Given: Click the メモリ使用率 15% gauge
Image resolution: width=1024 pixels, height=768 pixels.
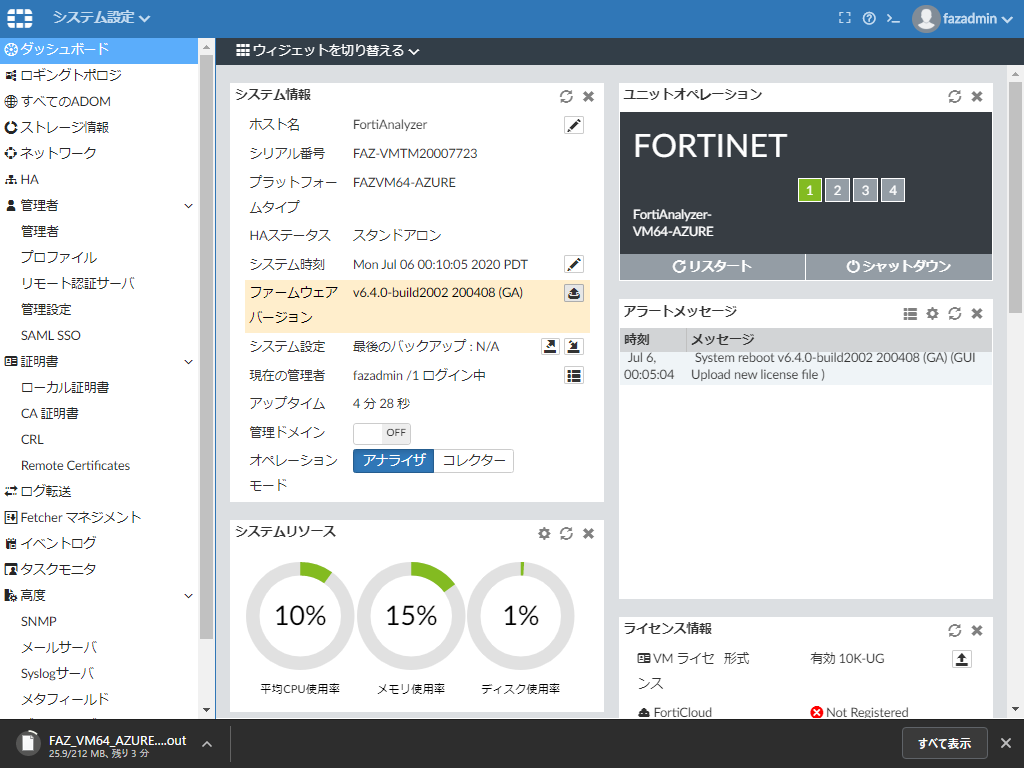Looking at the screenshot, I should pos(411,615).
